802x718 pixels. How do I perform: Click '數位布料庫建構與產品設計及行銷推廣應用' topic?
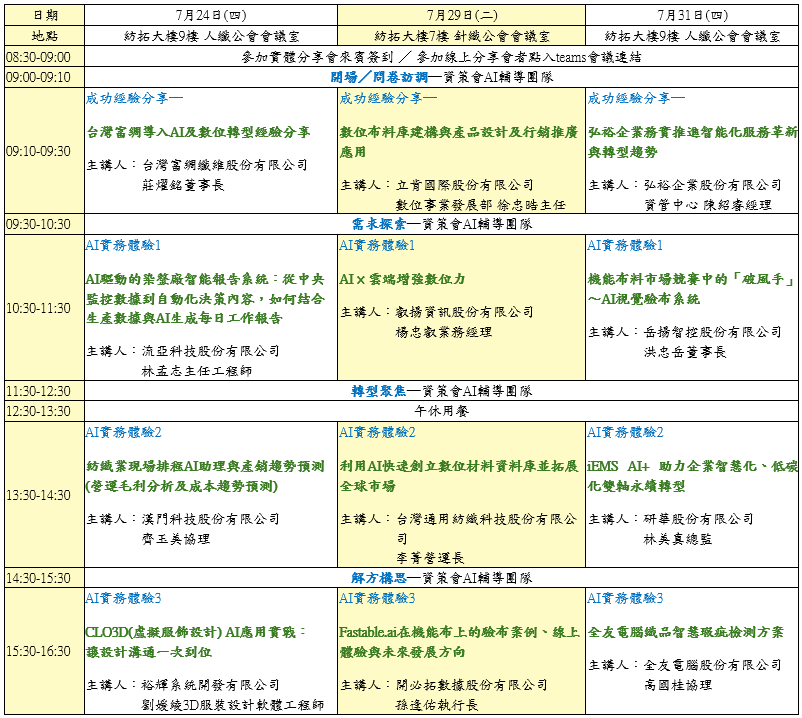tap(459, 142)
